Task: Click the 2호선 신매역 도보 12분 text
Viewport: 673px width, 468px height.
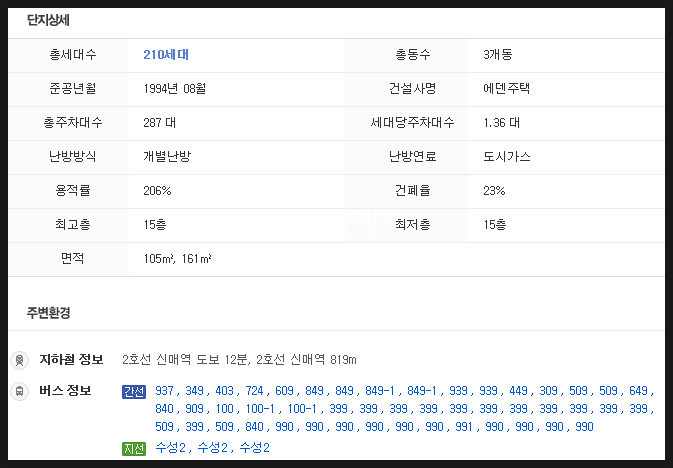Action: (x=185, y=359)
